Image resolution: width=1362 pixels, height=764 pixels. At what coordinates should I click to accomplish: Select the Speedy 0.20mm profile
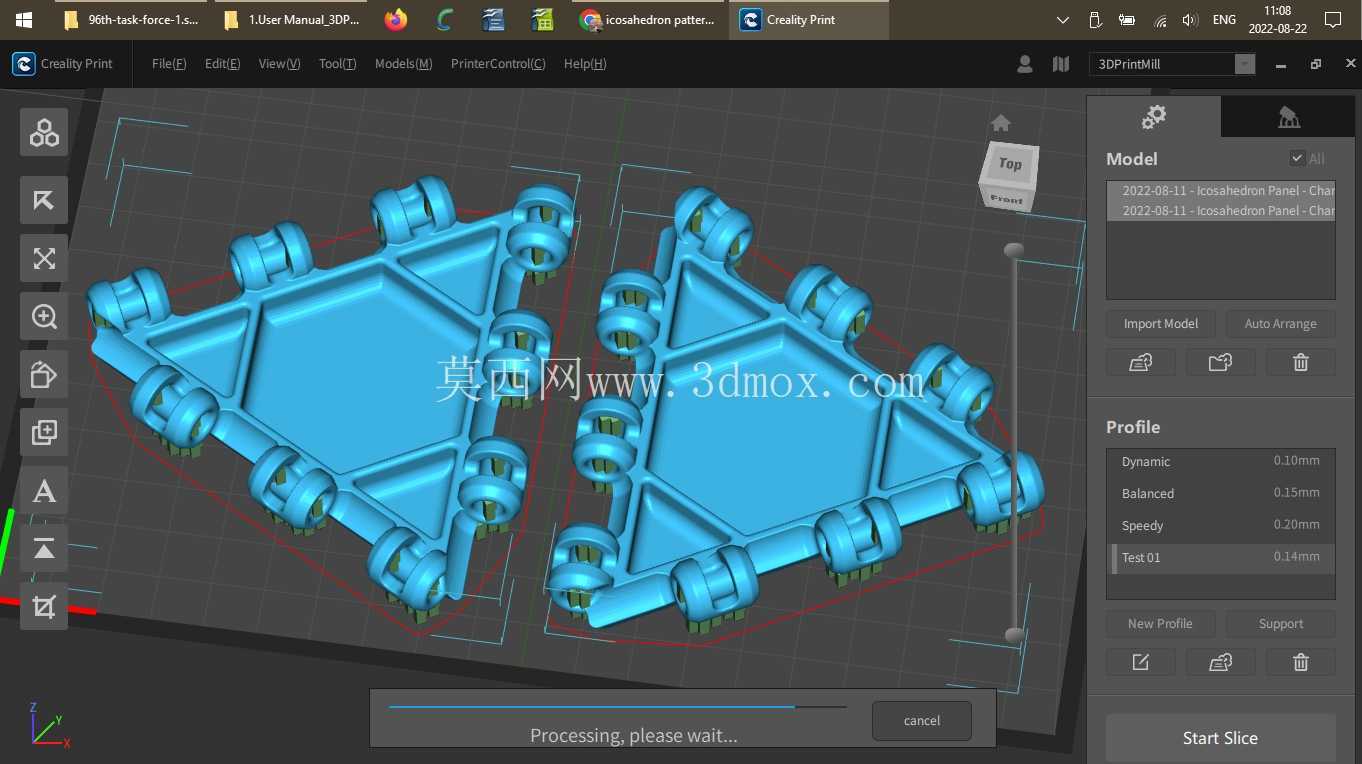(1220, 525)
